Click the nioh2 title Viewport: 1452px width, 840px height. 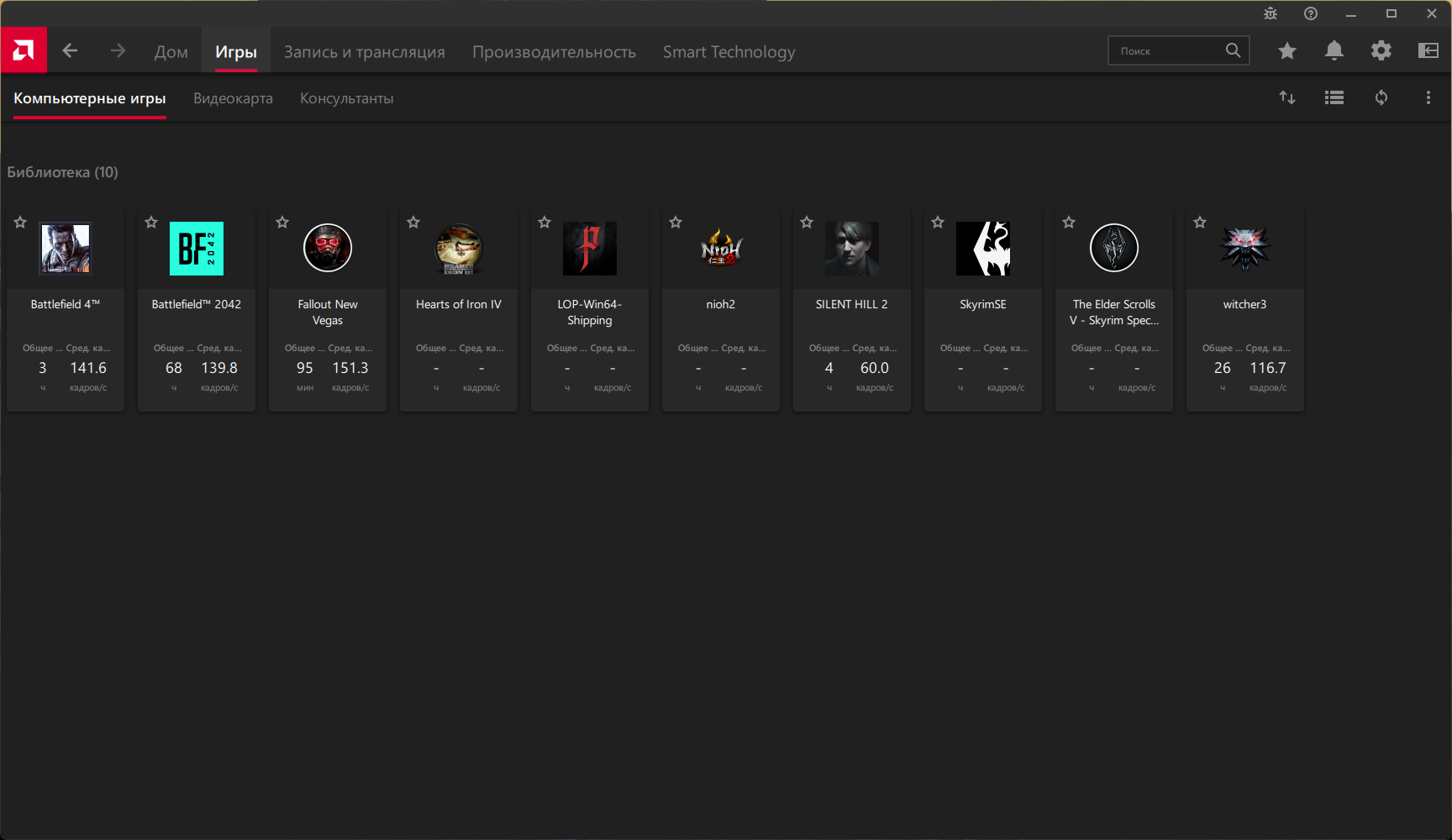[721, 304]
